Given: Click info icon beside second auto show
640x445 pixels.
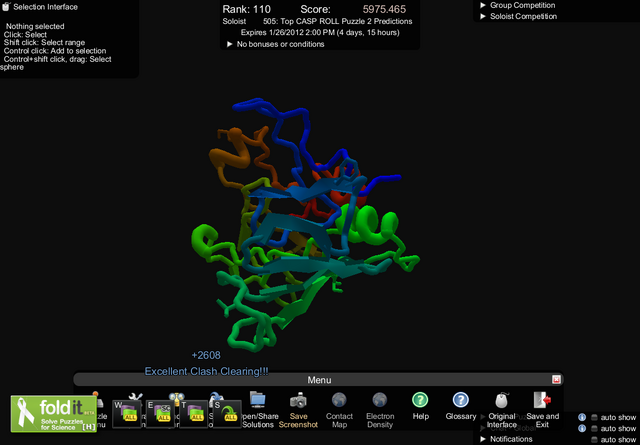Looking at the screenshot, I should [582, 428].
